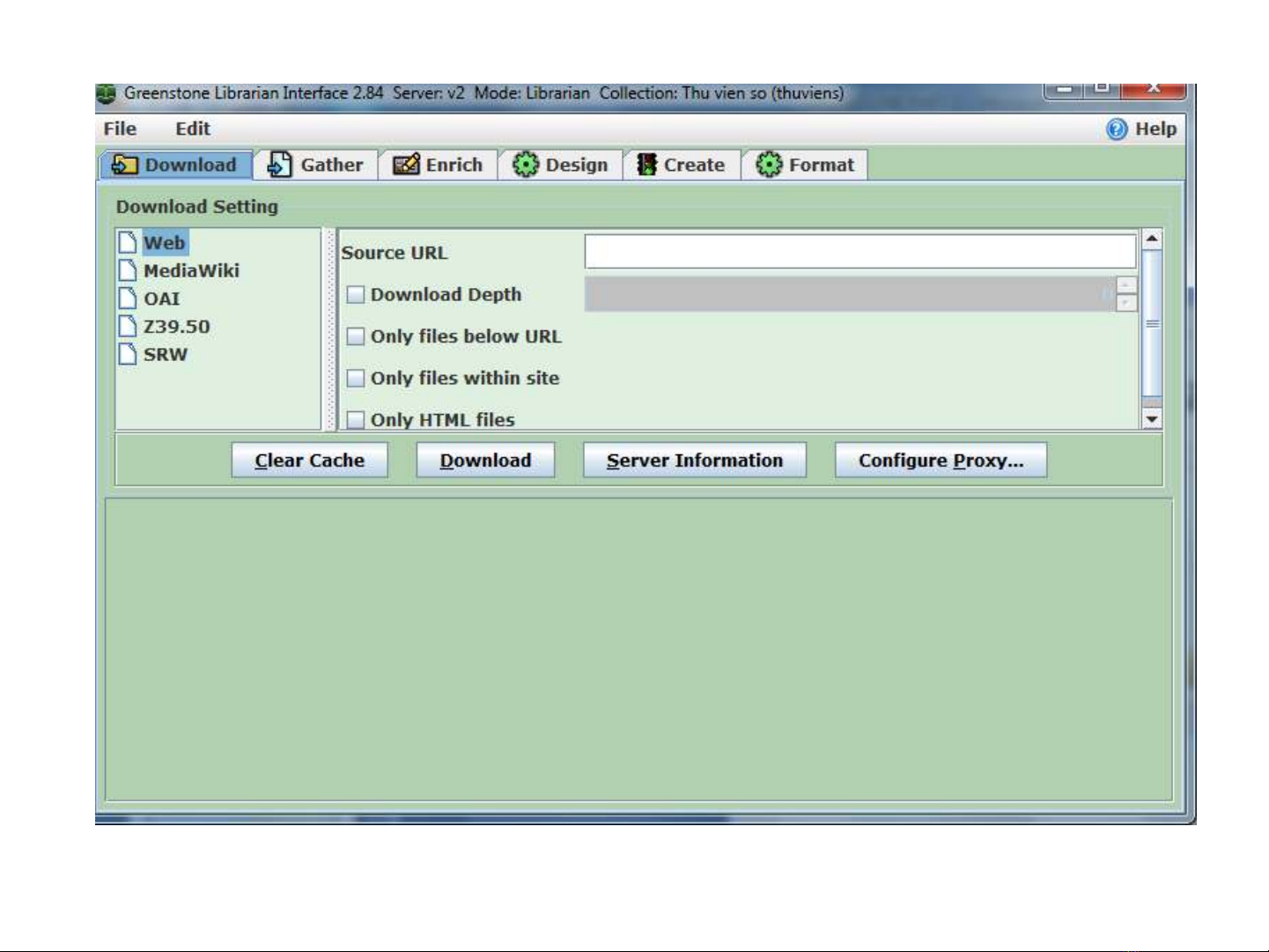Click the Gather tab document icon
The image size is (1269, 952).
[x=279, y=165]
